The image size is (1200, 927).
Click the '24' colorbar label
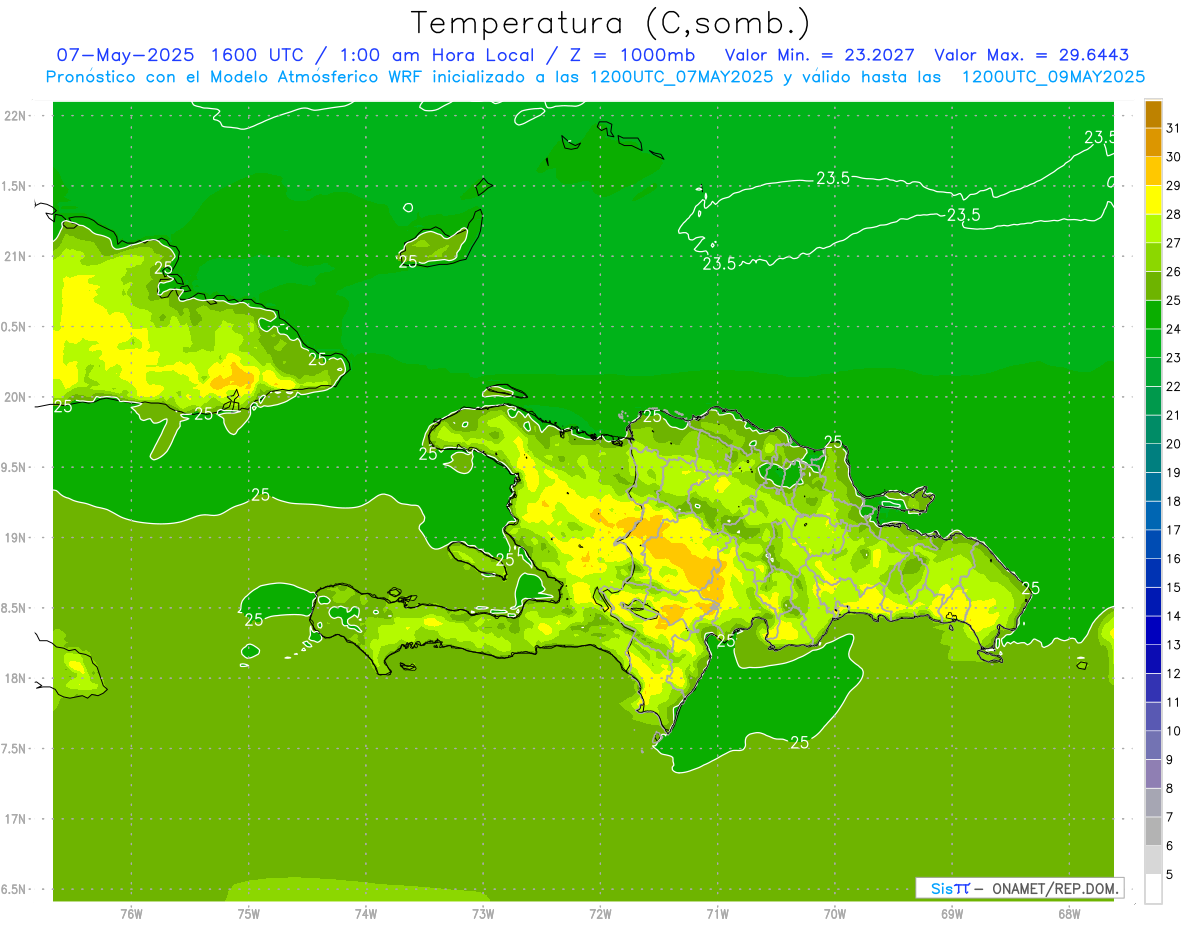[x=1173, y=329]
